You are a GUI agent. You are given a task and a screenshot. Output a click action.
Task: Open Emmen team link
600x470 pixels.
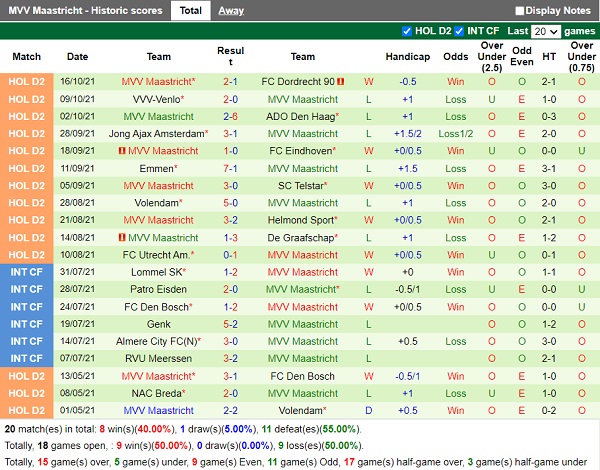[x=158, y=168]
